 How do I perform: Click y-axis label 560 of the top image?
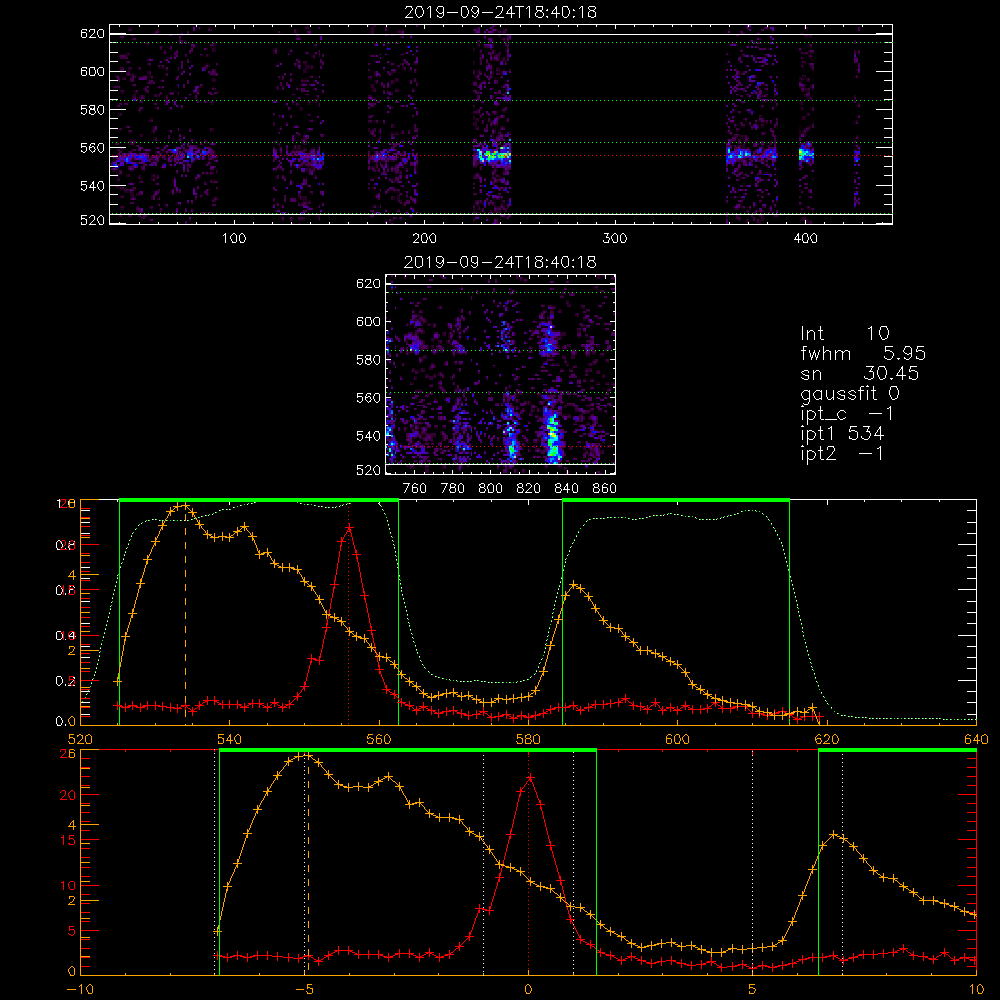click(x=92, y=148)
